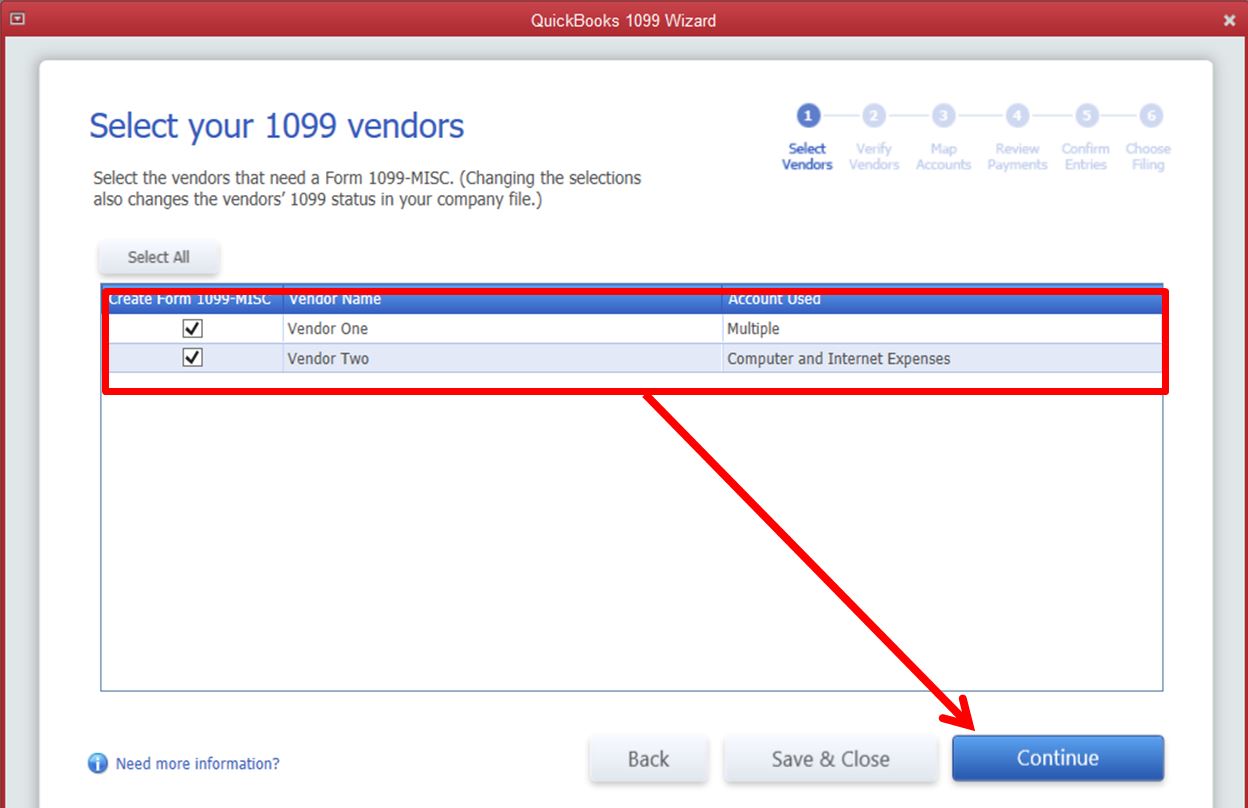Click Computer and Internet Expenses cell
Viewport: 1248px width, 808px height.
(x=942, y=358)
